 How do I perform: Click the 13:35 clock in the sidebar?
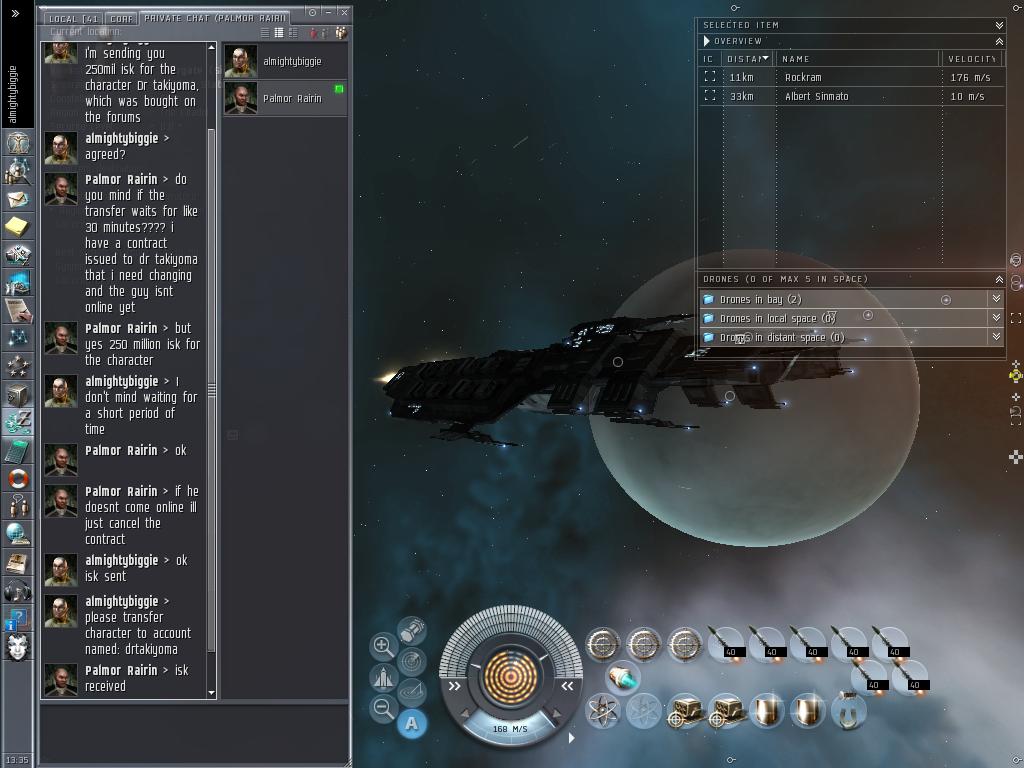17,760
